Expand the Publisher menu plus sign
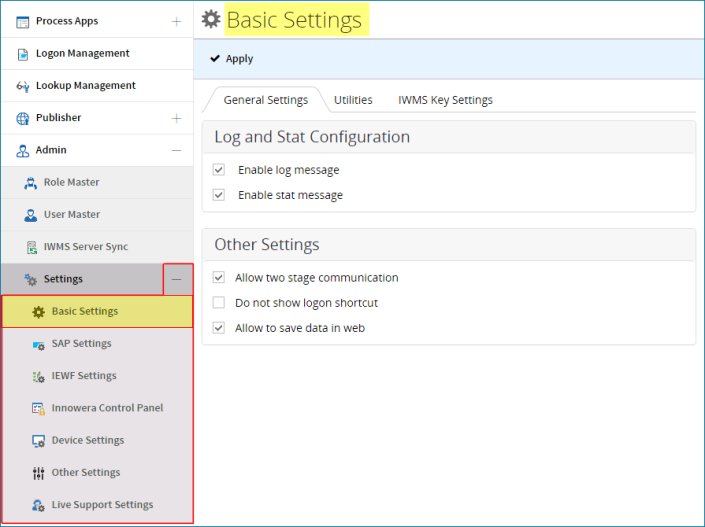Image resolution: width=705 pixels, height=527 pixels. click(177, 118)
